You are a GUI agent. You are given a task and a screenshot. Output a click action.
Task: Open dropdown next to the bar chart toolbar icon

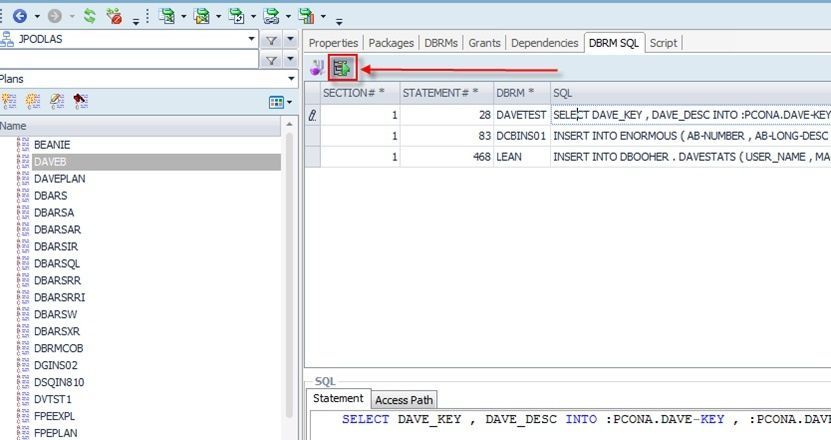(323, 17)
